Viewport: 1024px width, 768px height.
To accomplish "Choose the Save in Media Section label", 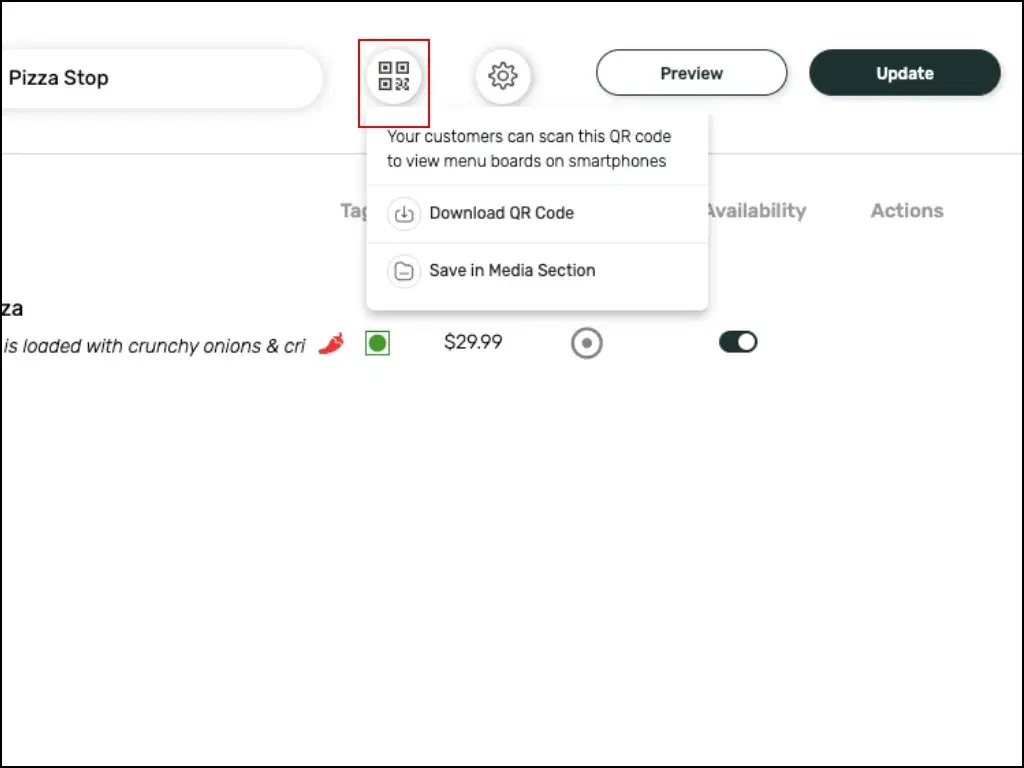I will 512,270.
